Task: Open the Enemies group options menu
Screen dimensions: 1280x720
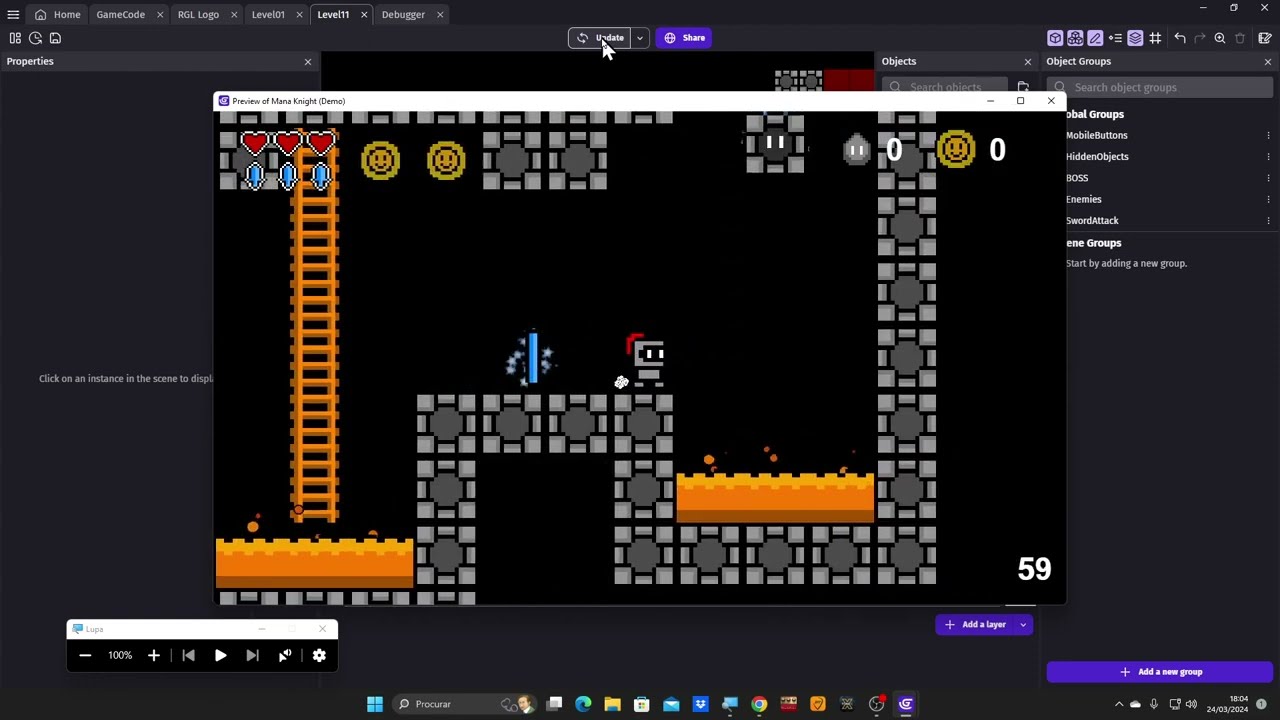Action: click(1268, 199)
